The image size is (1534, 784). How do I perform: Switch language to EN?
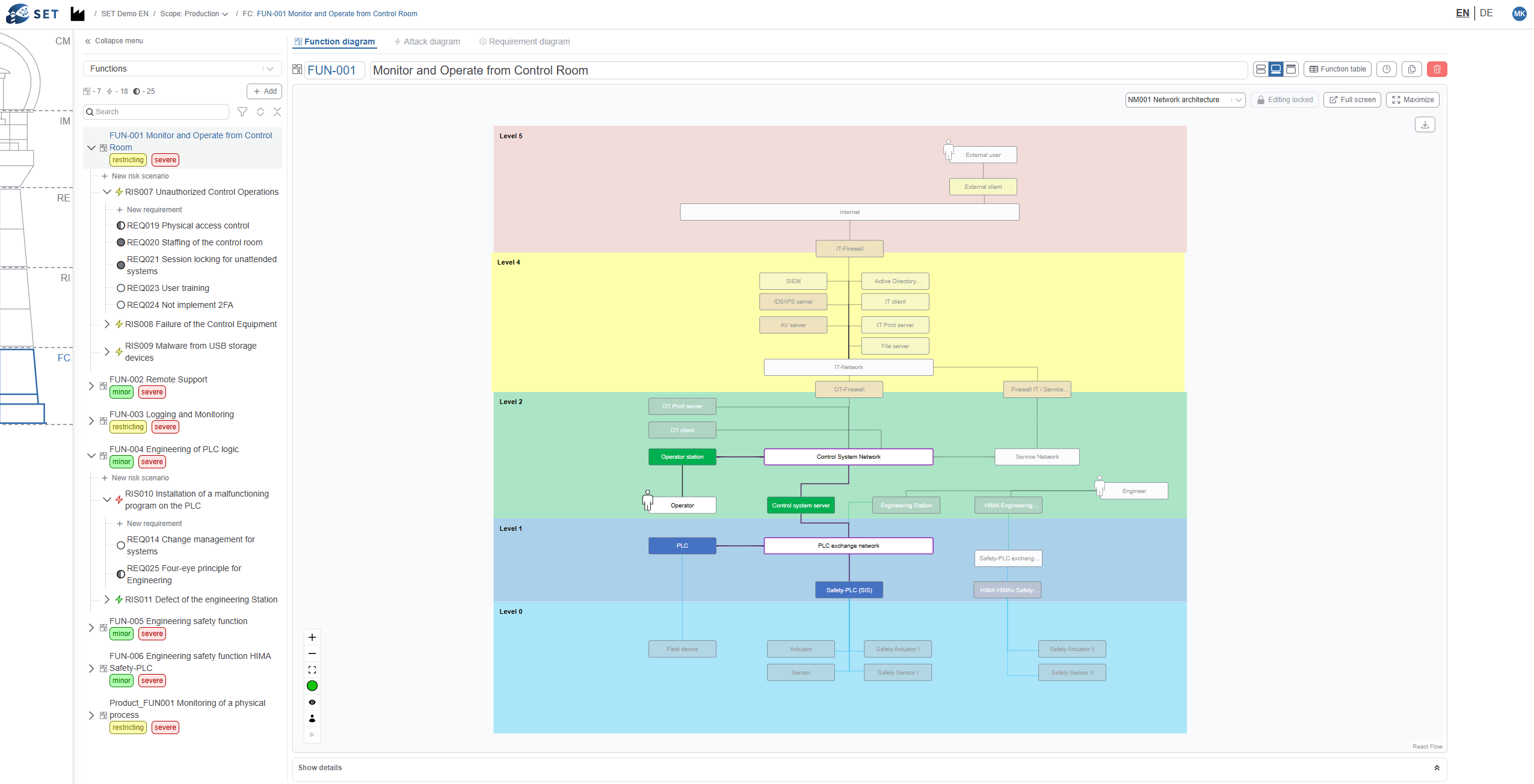coord(1462,13)
